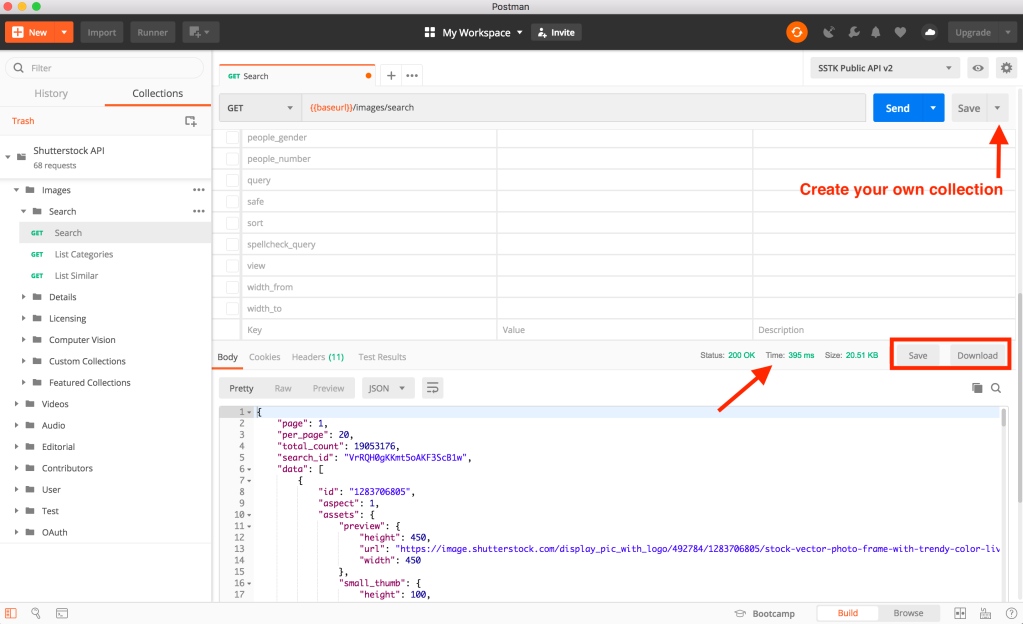Image resolution: width=1023 pixels, height=624 pixels.
Task: Open tab options three dots menu
Action: (x=412, y=76)
